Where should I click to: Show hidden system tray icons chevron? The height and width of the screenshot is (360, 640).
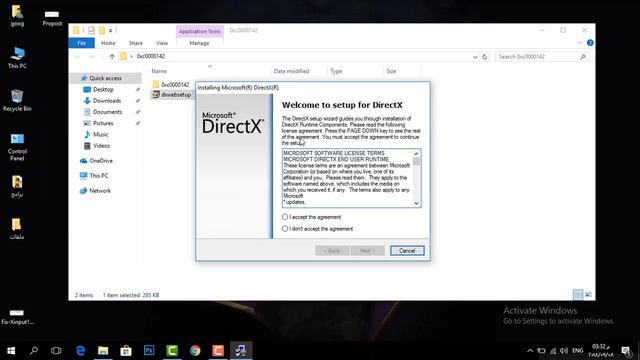[x=530, y=350]
